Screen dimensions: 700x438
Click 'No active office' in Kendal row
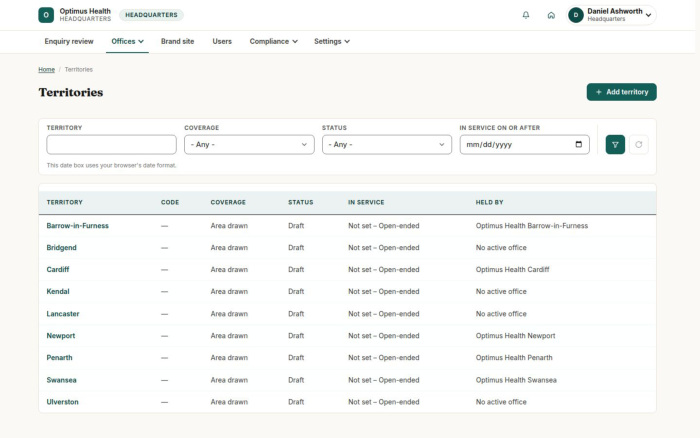pyautogui.click(x=501, y=292)
